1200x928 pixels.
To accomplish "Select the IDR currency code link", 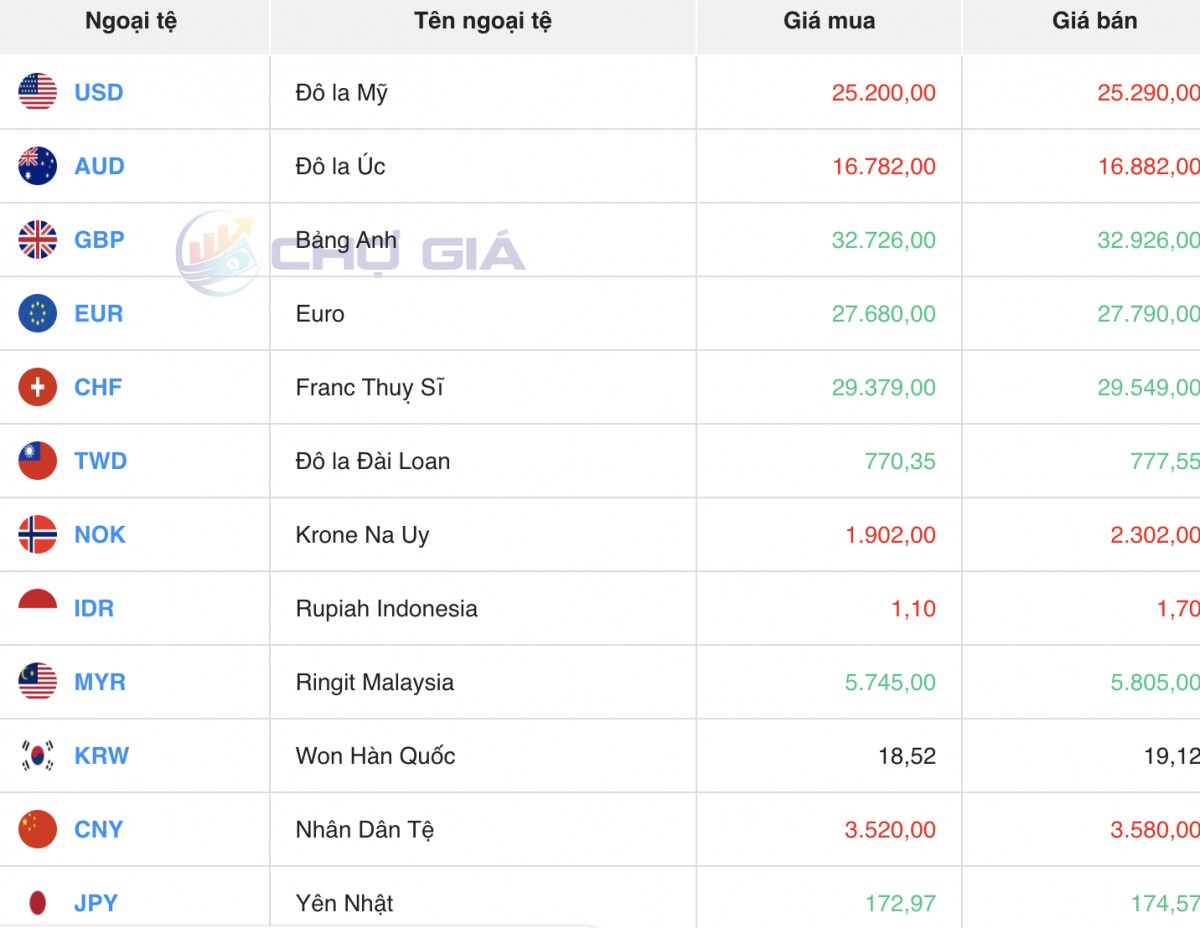I will coord(94,609).
